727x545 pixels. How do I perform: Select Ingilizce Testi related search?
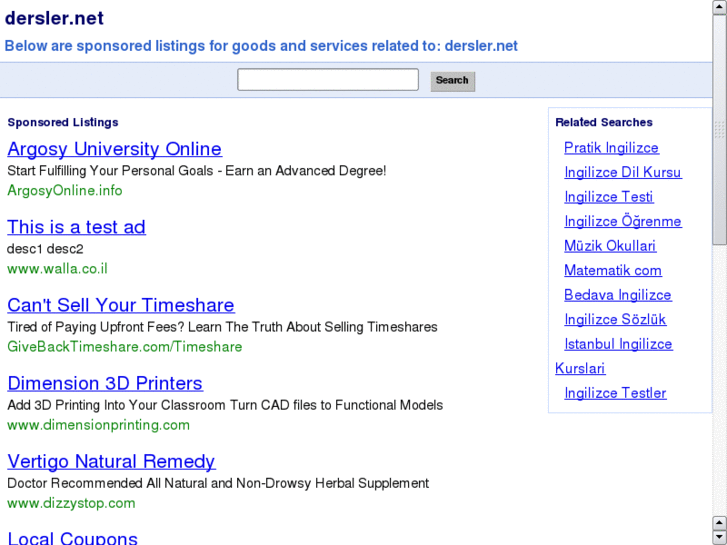[x=609, y=197]
